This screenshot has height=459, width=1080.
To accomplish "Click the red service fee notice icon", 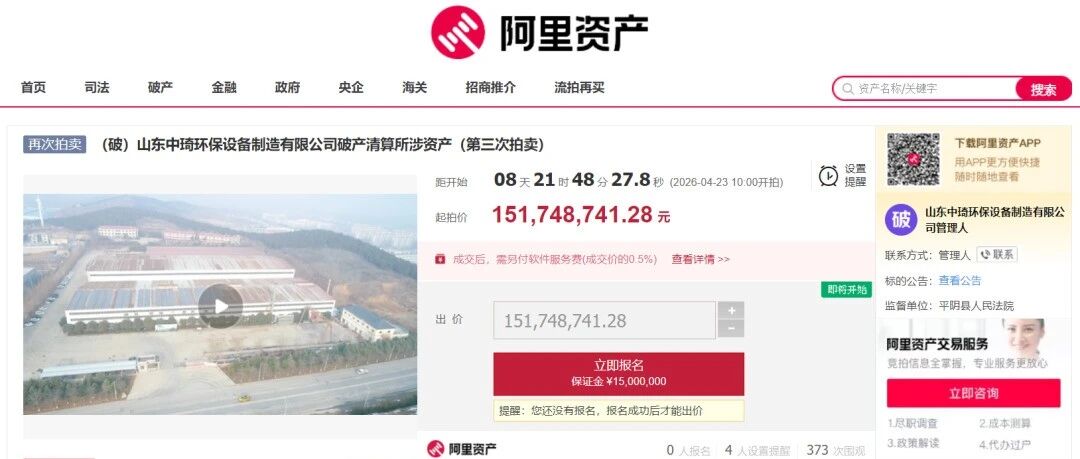I will pos(439,259).
